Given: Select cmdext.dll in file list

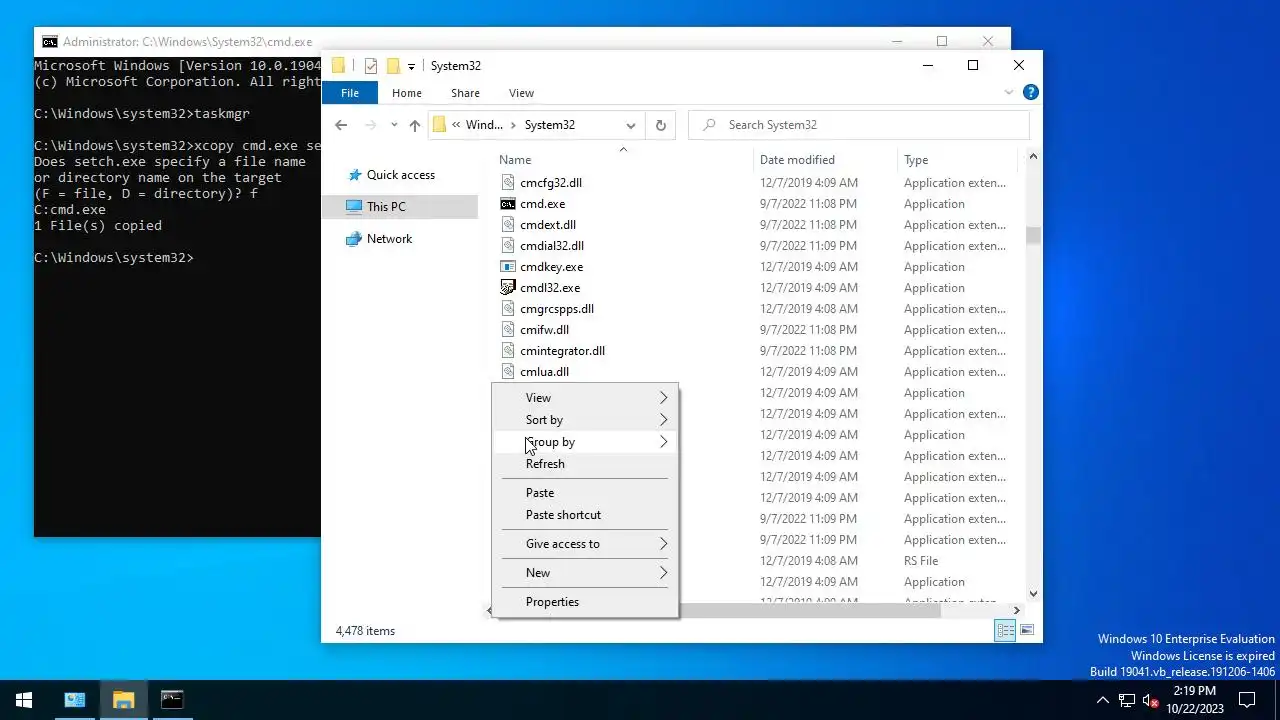Looking at the screenshot, I should tap(548, 225).
